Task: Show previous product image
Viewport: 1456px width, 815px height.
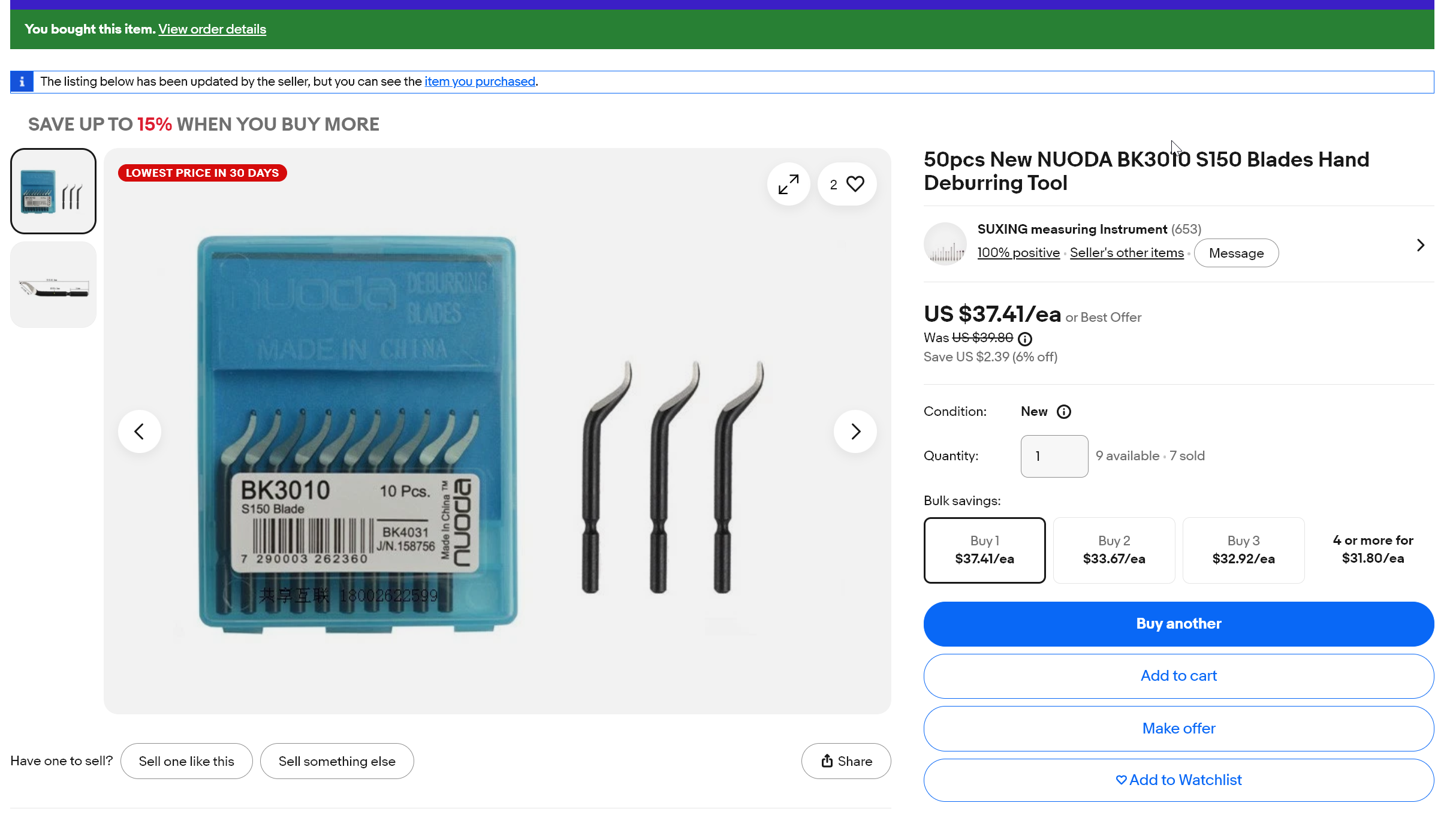Action: [140, 431]
